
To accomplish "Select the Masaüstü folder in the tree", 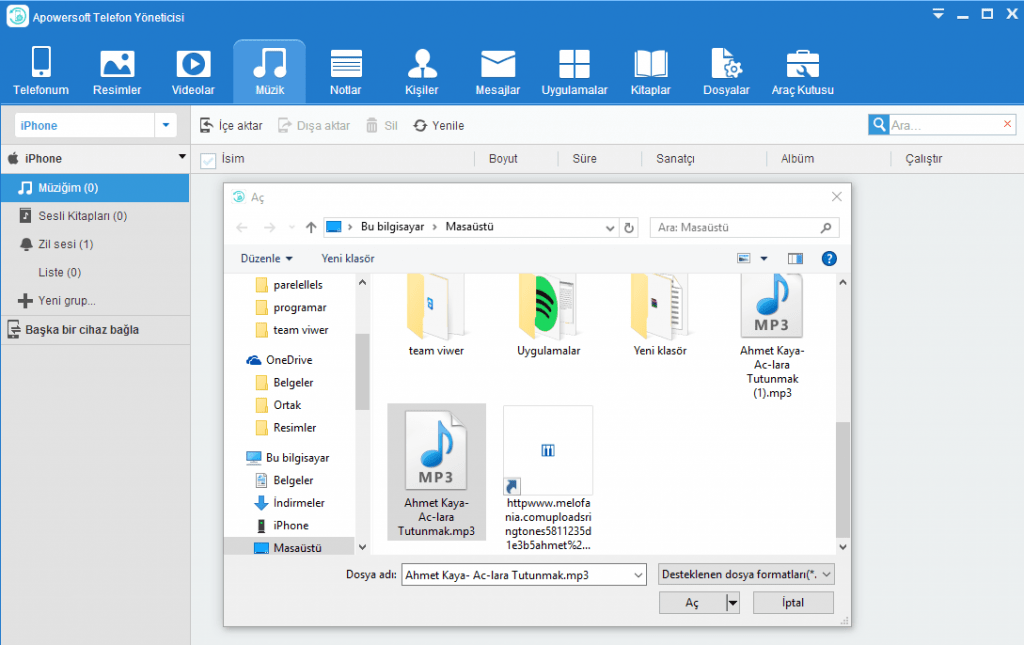I will tap(296, 548).
